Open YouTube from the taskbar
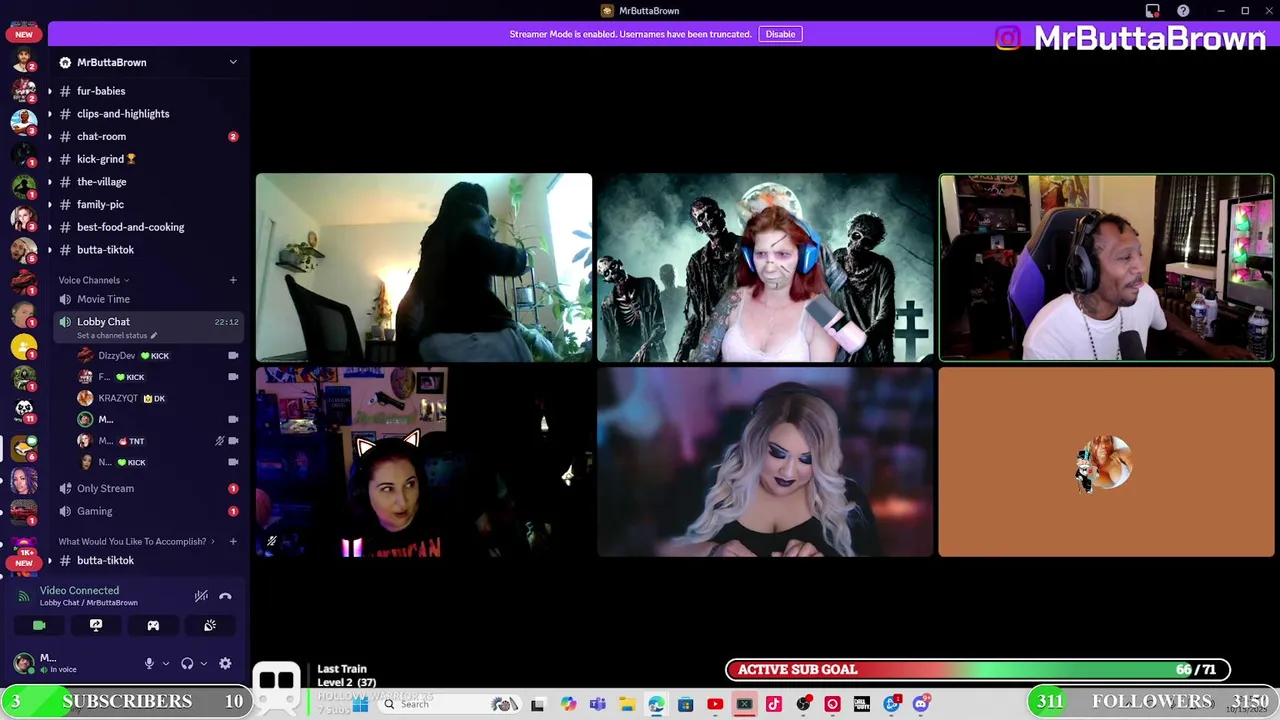Viewport: 1280px width, 720px height. 715,704
